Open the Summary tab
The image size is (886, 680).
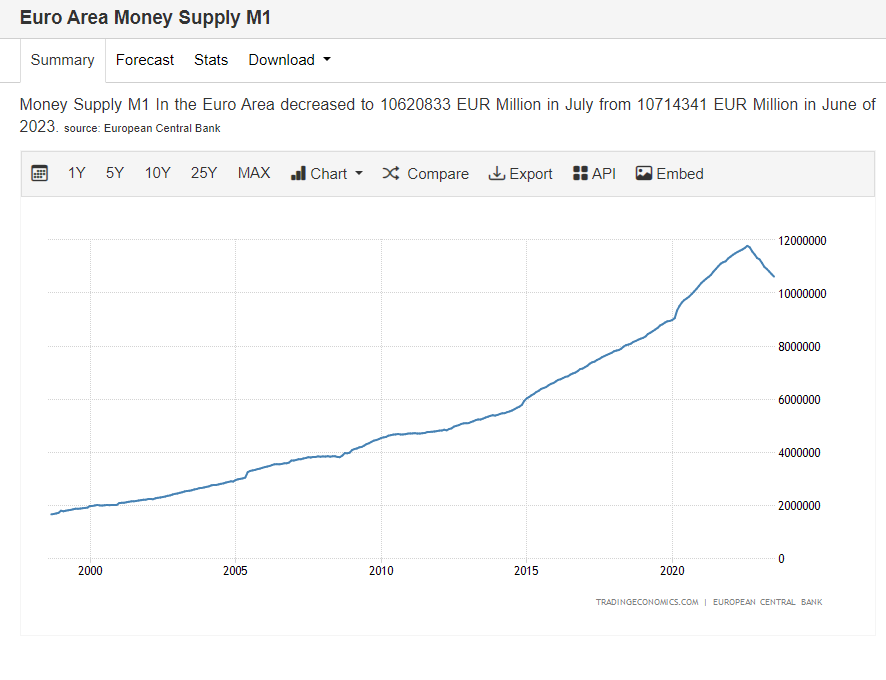coord(62,60)
